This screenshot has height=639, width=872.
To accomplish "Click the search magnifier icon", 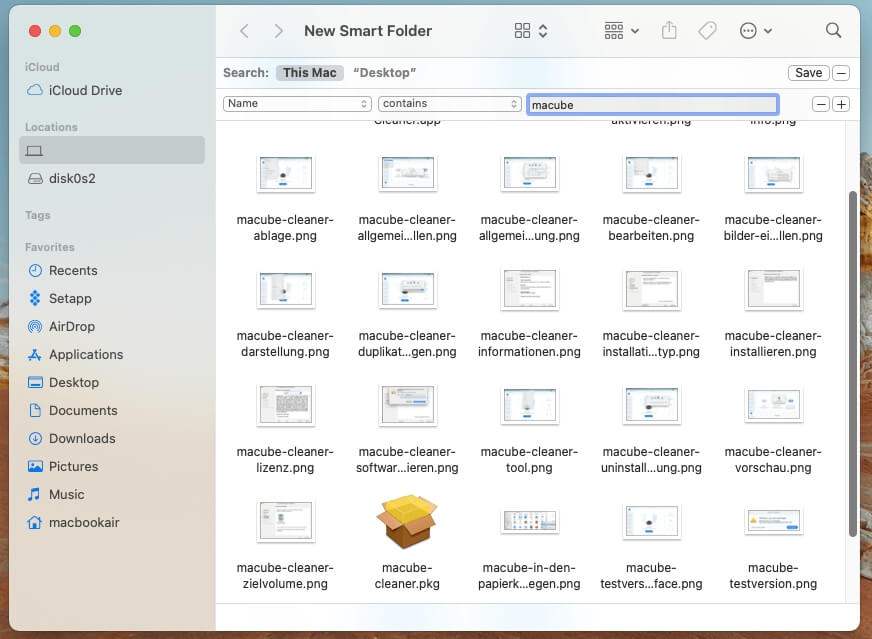I will click(833, 30).
